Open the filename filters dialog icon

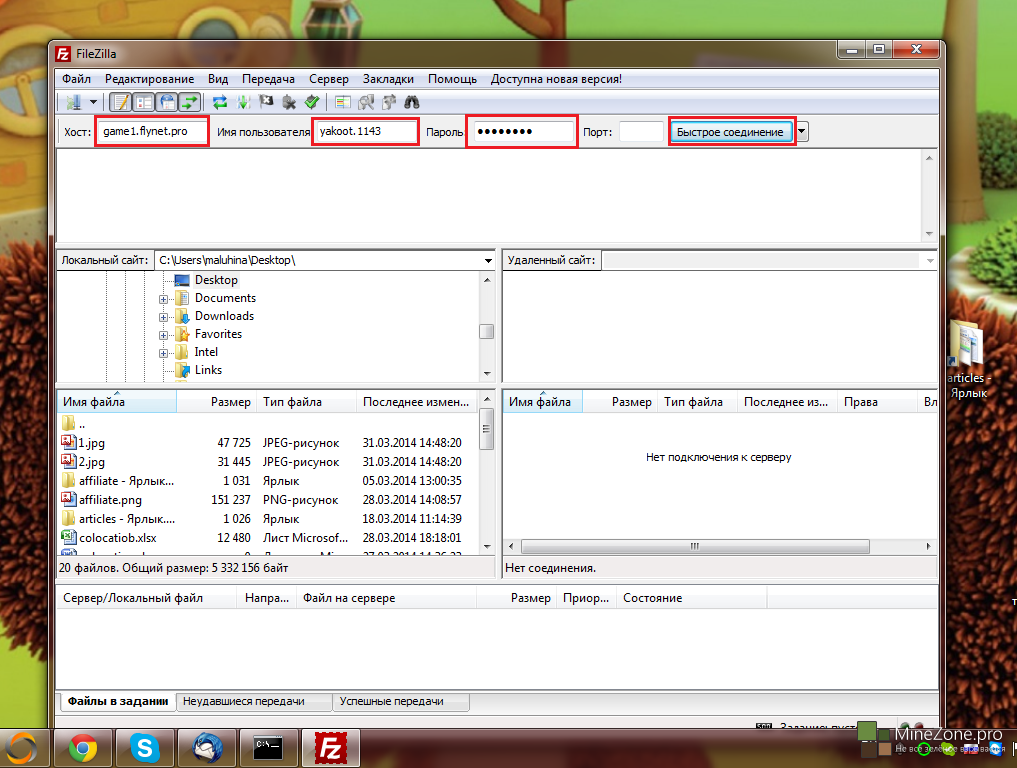343,102
